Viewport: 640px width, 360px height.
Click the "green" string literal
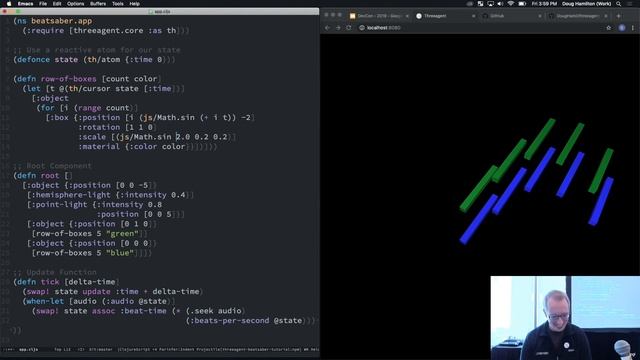tap(122, 233)
